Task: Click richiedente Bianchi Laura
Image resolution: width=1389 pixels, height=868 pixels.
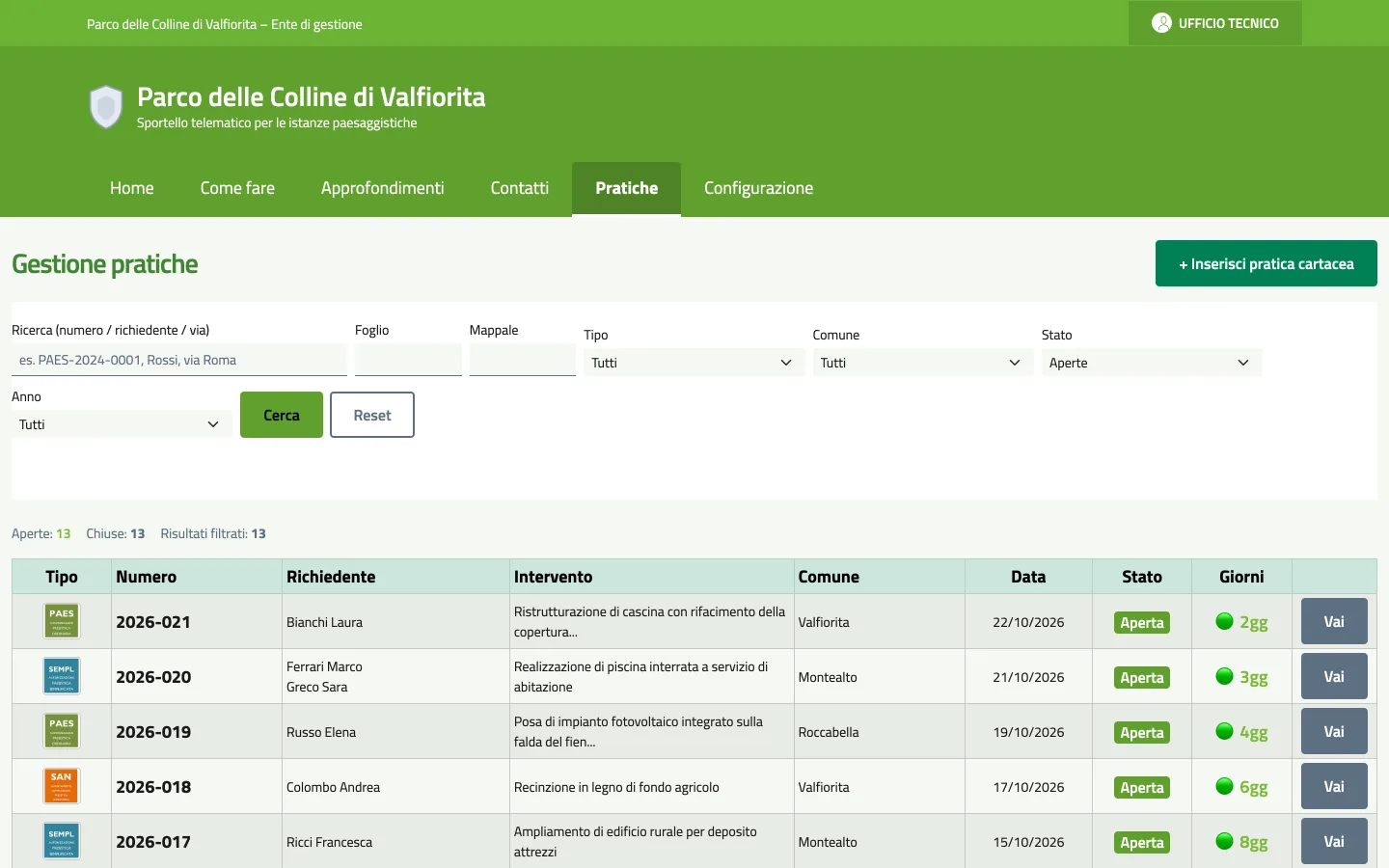Action: pyautogui.click(x=324, y=622)
